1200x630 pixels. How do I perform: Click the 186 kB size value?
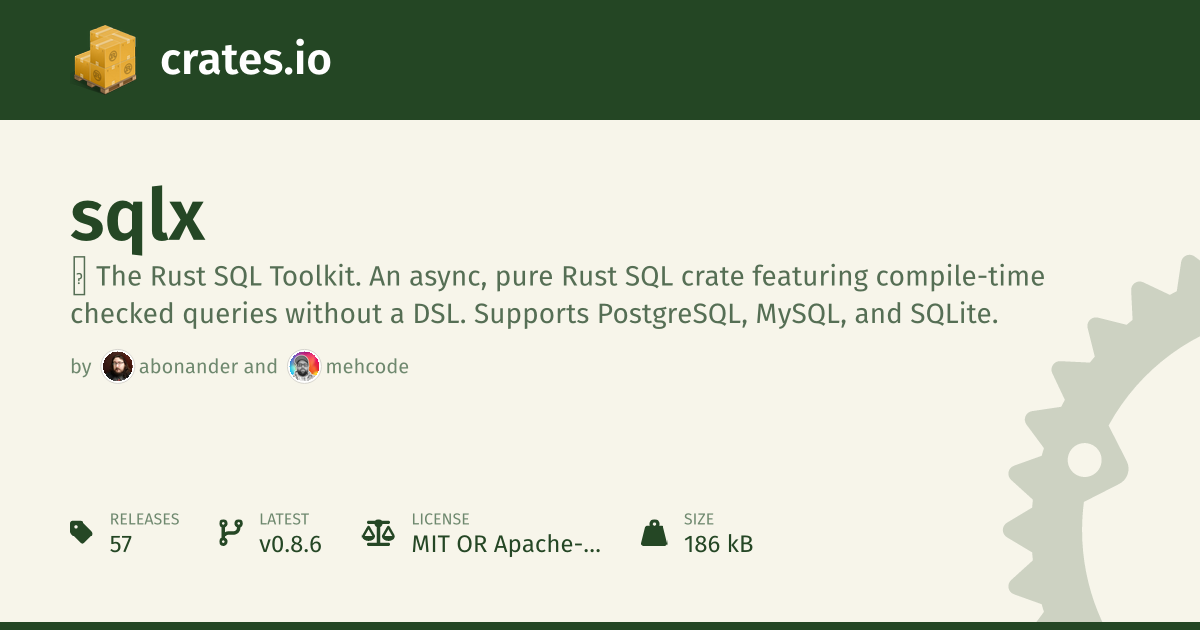pos(718,544)
